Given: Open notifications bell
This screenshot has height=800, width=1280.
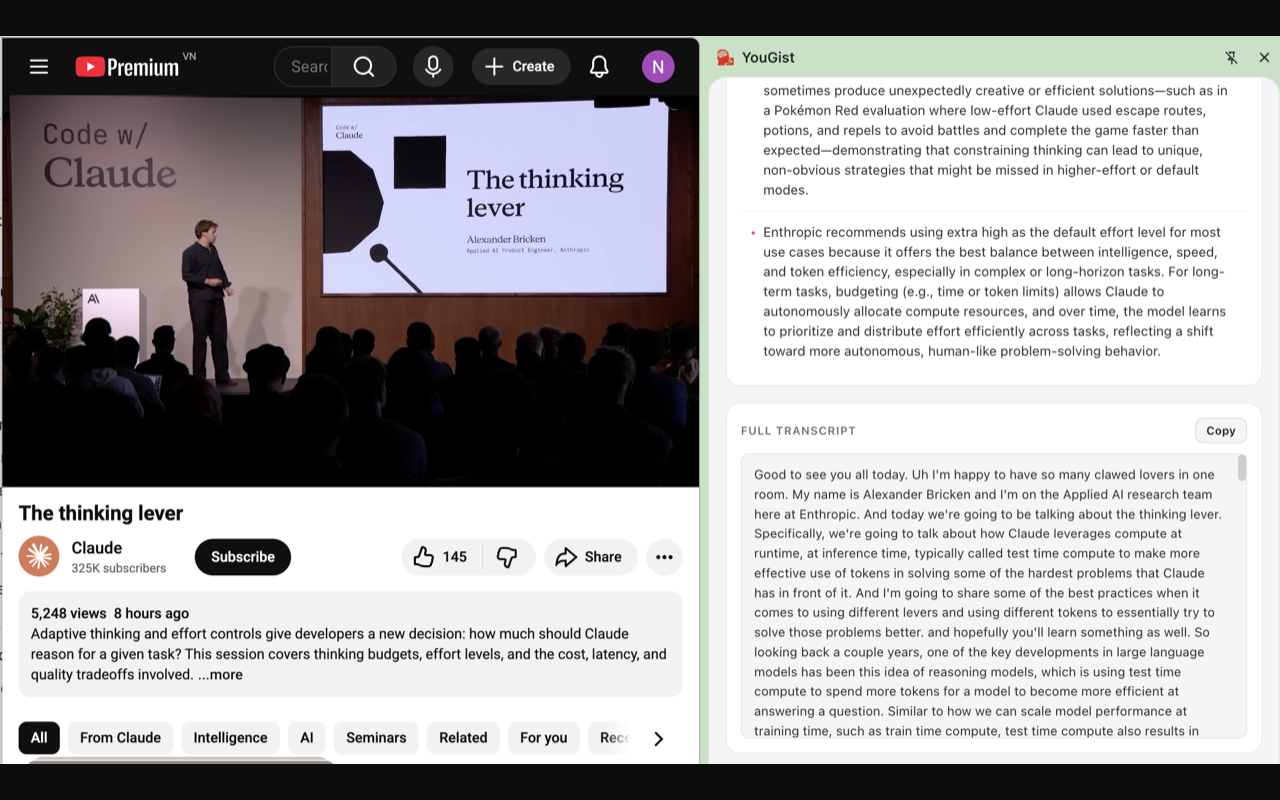Looking at the screenshot, I should (599, 67).
